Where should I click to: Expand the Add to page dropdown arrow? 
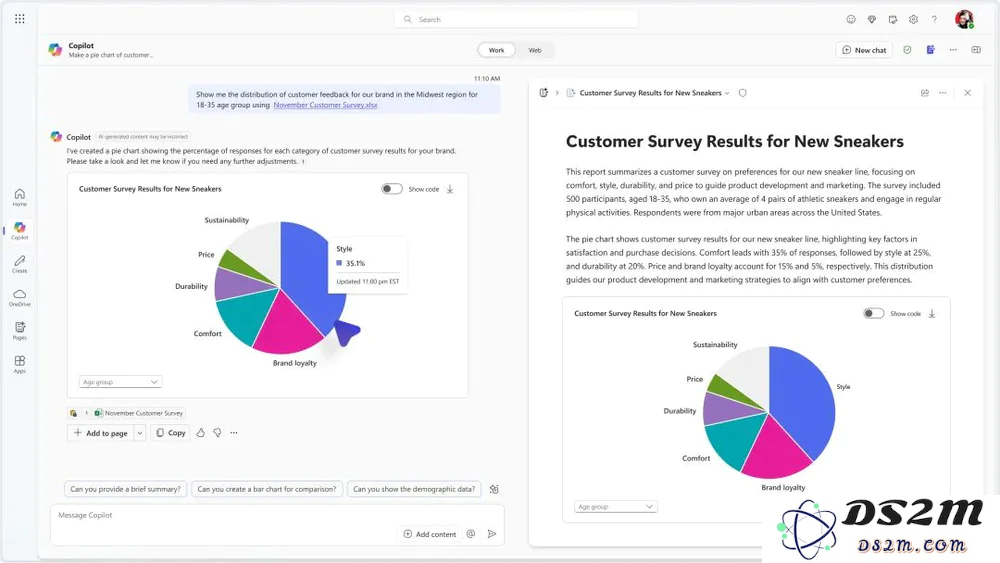tap(140, 433)
